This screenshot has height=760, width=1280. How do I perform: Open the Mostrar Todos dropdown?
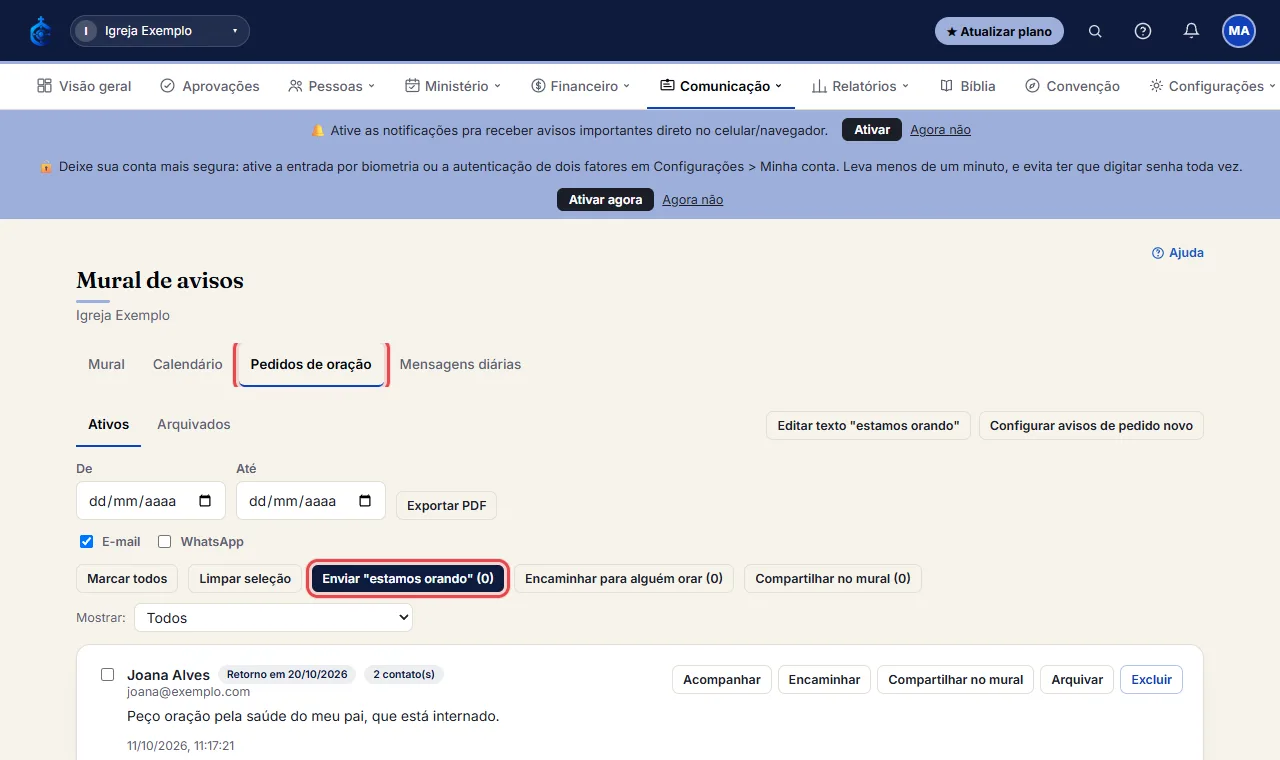tap(273, 618)
